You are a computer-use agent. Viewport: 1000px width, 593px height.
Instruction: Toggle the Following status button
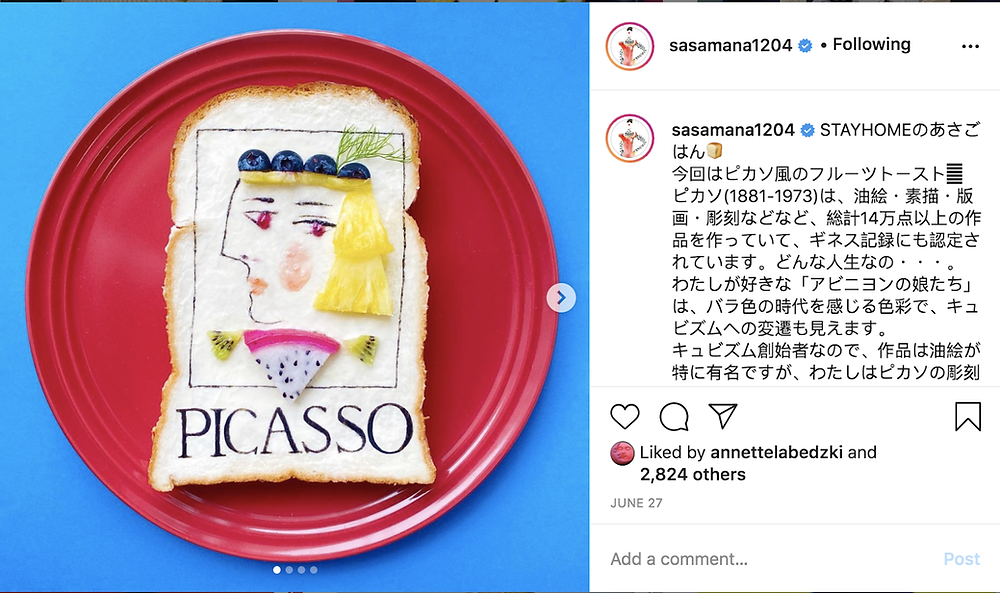tap(871, 45)
